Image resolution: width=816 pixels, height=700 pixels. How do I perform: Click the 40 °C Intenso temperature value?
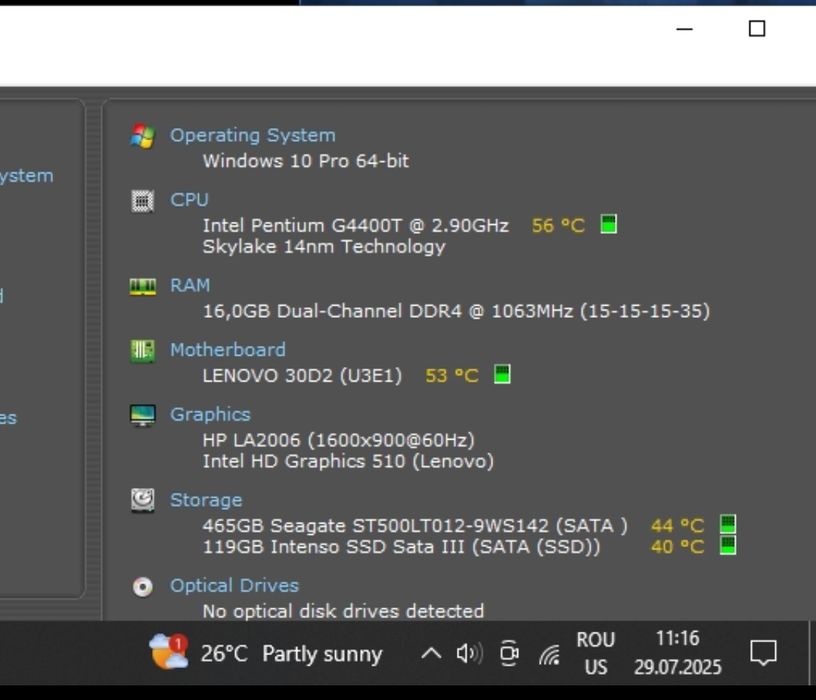[x=678, y=547]
